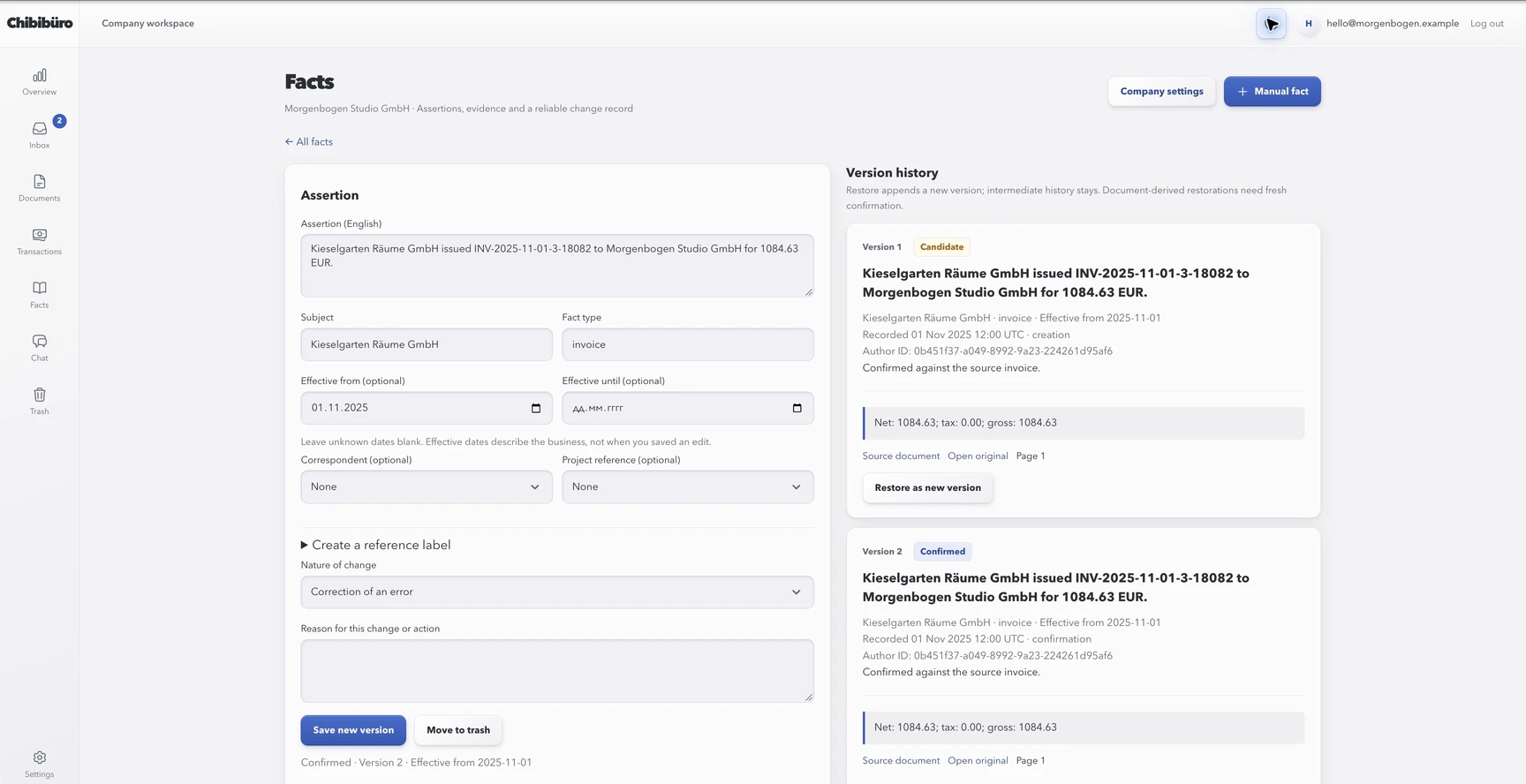This screenshot has height=784, width=1526.
Task: Open the Trash bin icon
Action: (40, 395)
